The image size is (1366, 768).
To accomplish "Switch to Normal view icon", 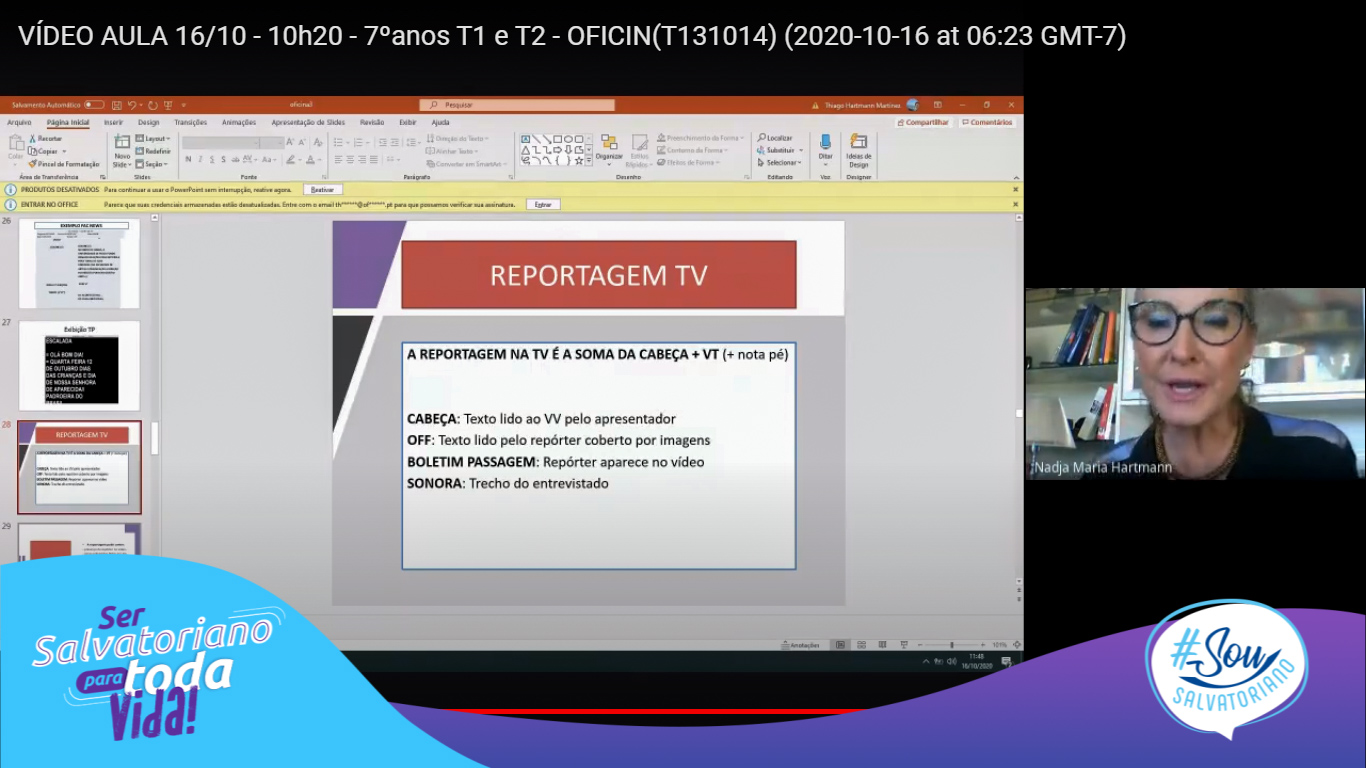I will click(x=840, y=645).
